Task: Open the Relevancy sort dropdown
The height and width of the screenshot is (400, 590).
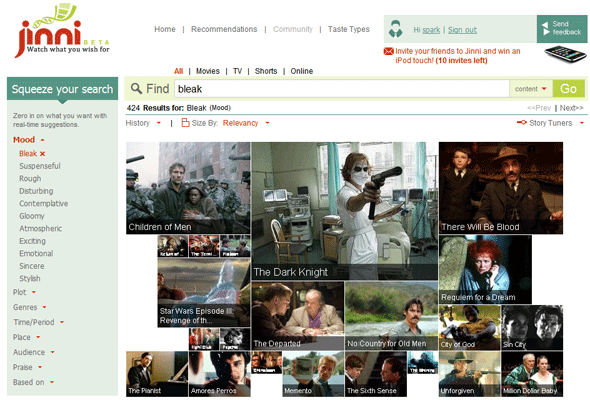Action: click(x=246, y=123)
